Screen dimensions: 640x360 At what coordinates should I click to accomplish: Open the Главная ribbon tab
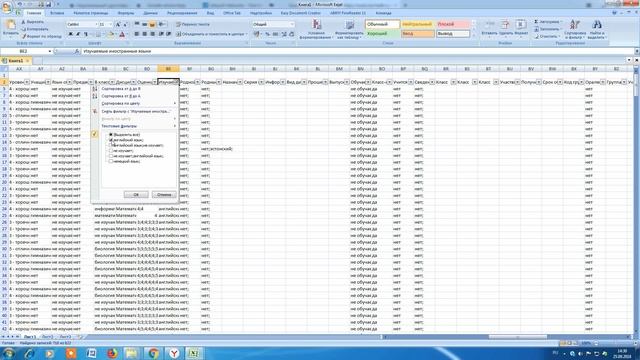34,13
